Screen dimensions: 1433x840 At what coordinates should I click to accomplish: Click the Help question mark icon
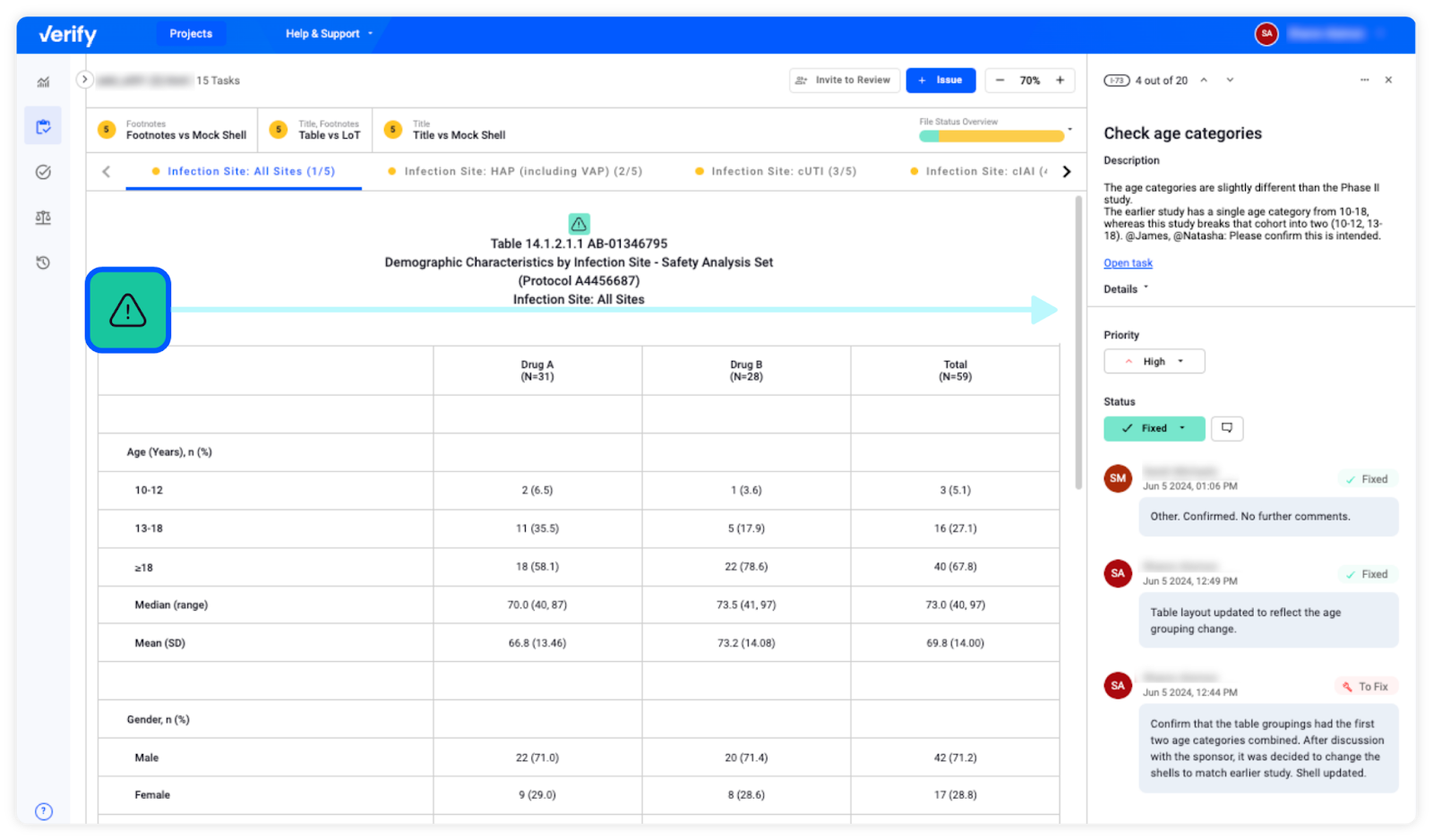(x=42, y=810)
